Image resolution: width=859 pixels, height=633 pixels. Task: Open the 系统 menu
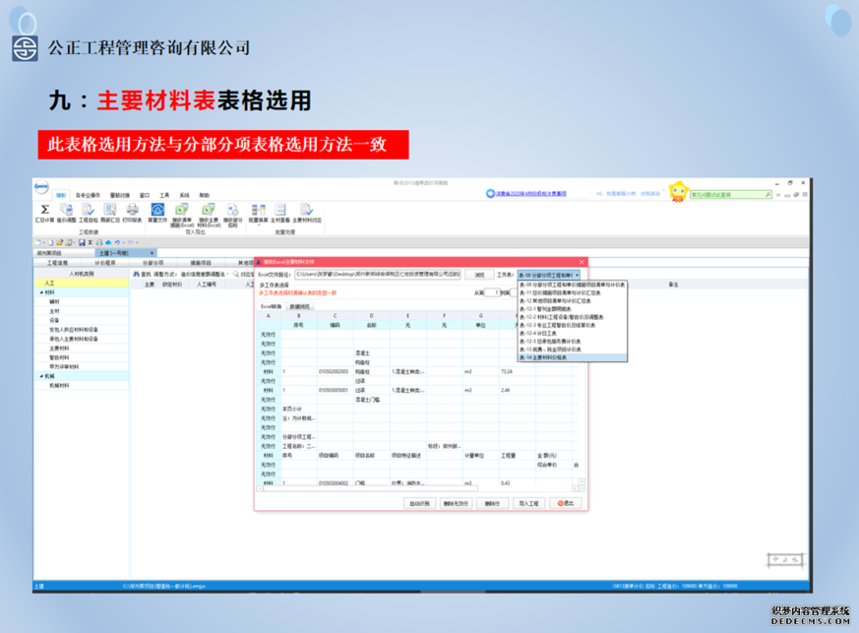tap(185, 195)
